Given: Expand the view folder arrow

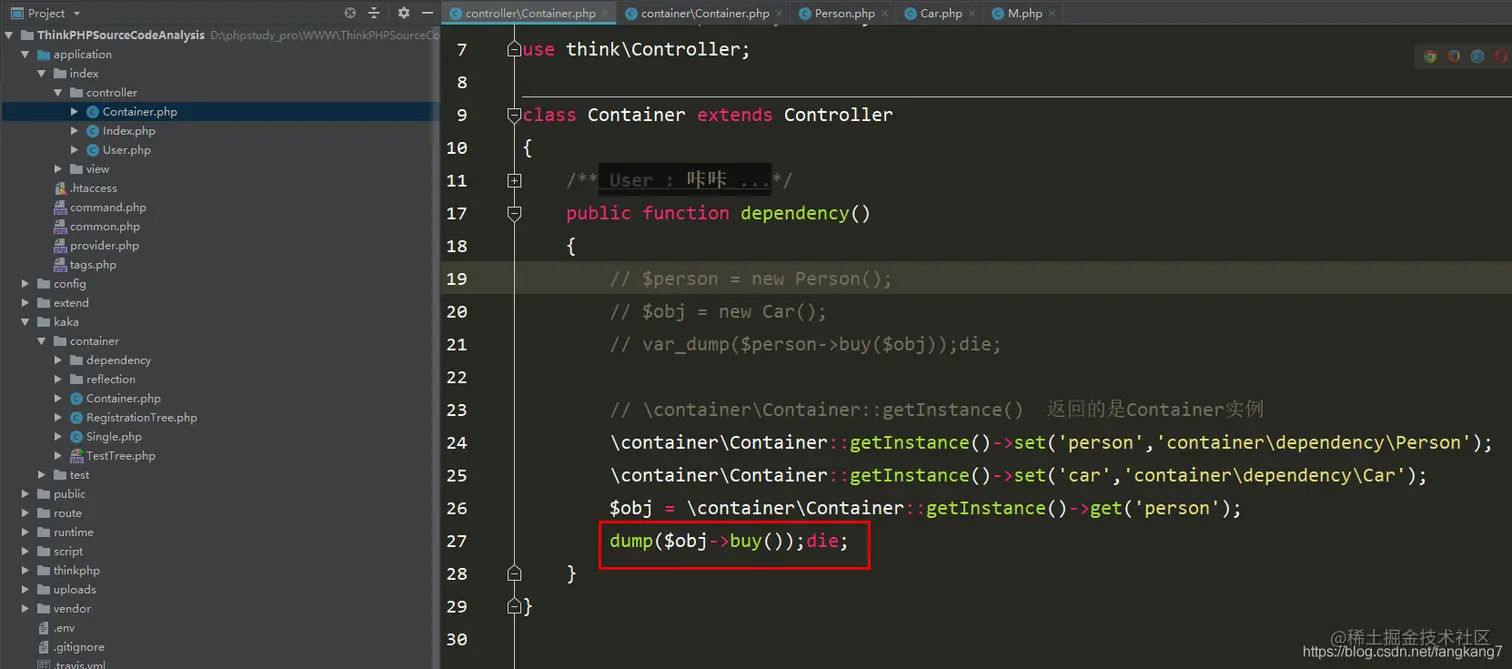Looking at the screenshot, I should click(x=58, y=169).
